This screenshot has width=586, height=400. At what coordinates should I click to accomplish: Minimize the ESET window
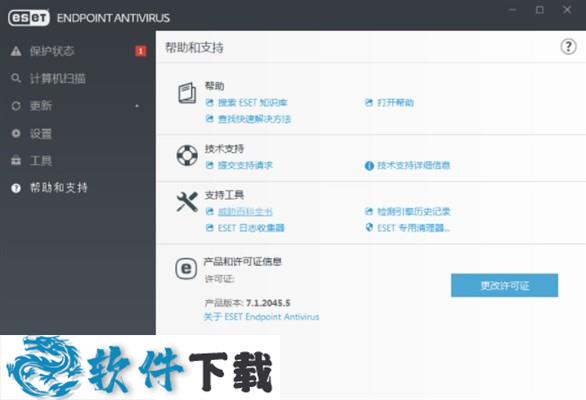point(513,10)
